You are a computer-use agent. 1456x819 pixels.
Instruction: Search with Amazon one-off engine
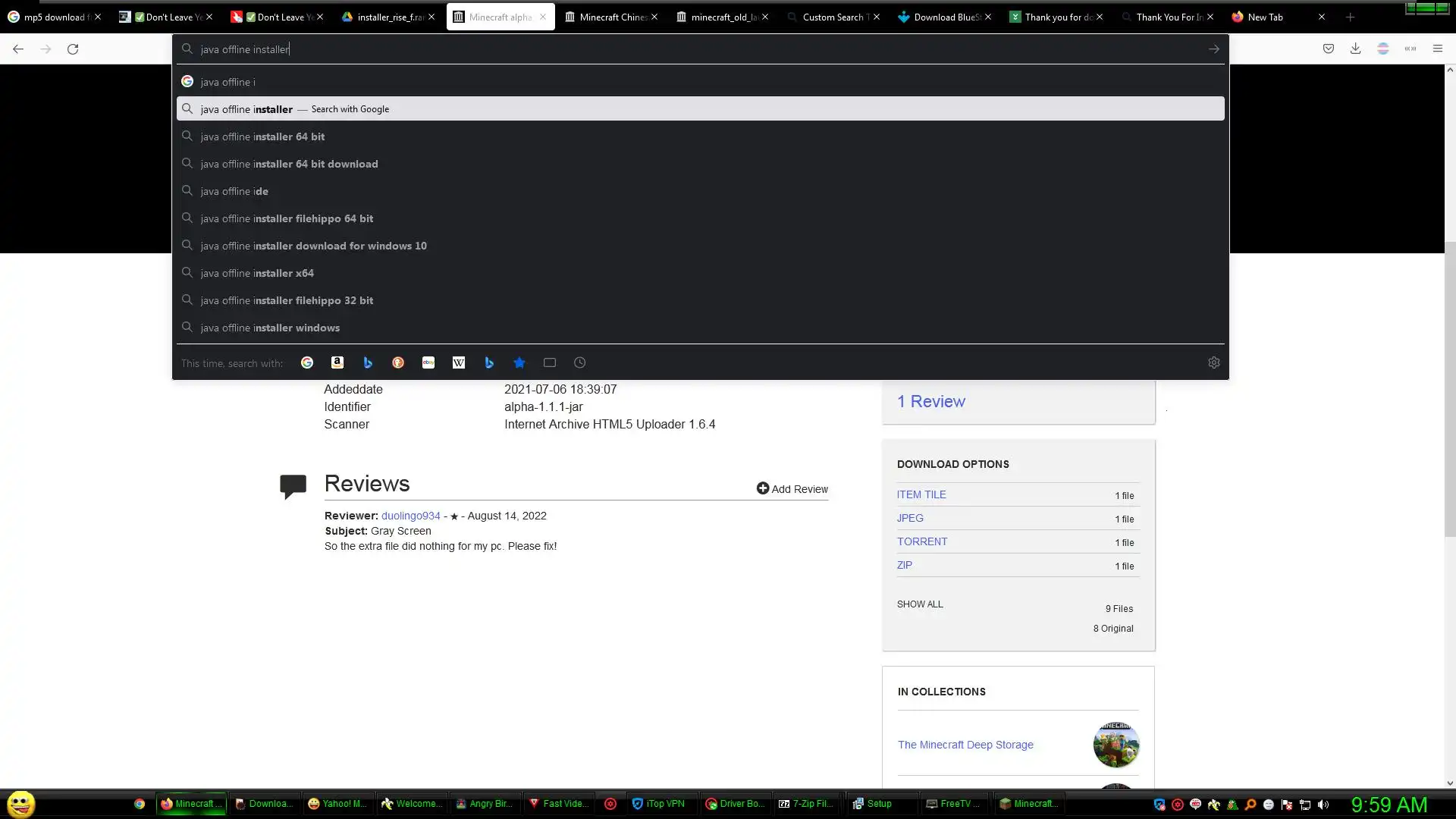click(x=337, y=363)
